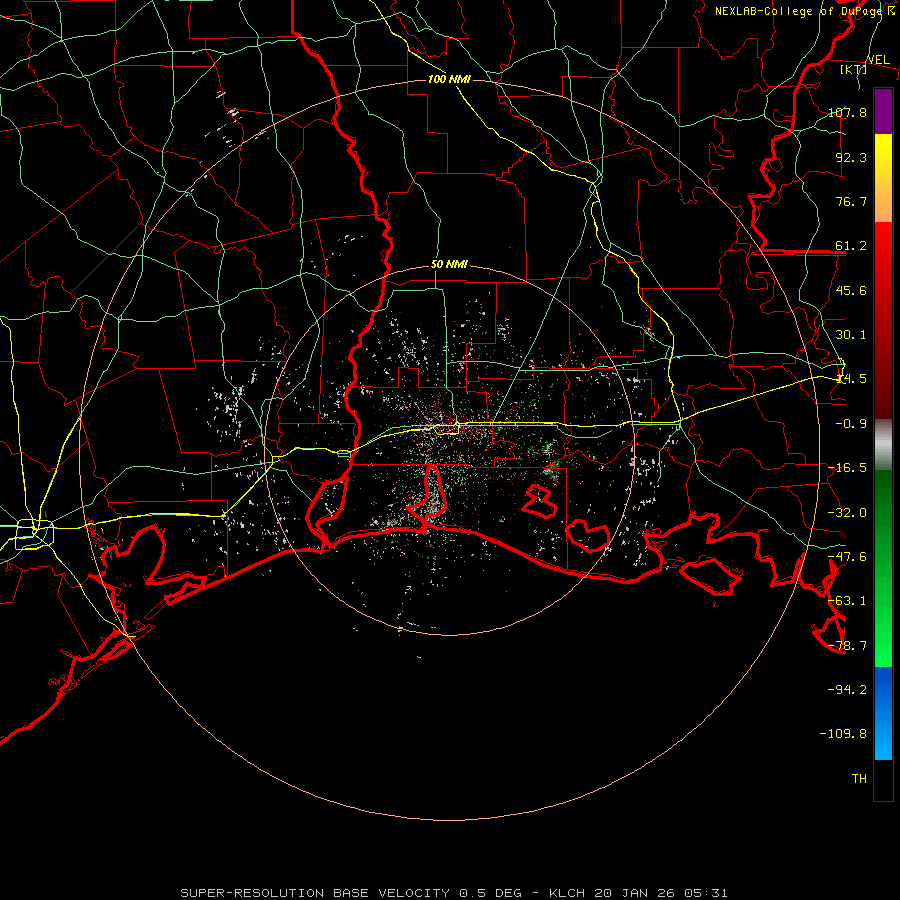Click the -94.2 legend value
Image resolution: width=900 pixels, height=900 pixels.
[847, 690]
